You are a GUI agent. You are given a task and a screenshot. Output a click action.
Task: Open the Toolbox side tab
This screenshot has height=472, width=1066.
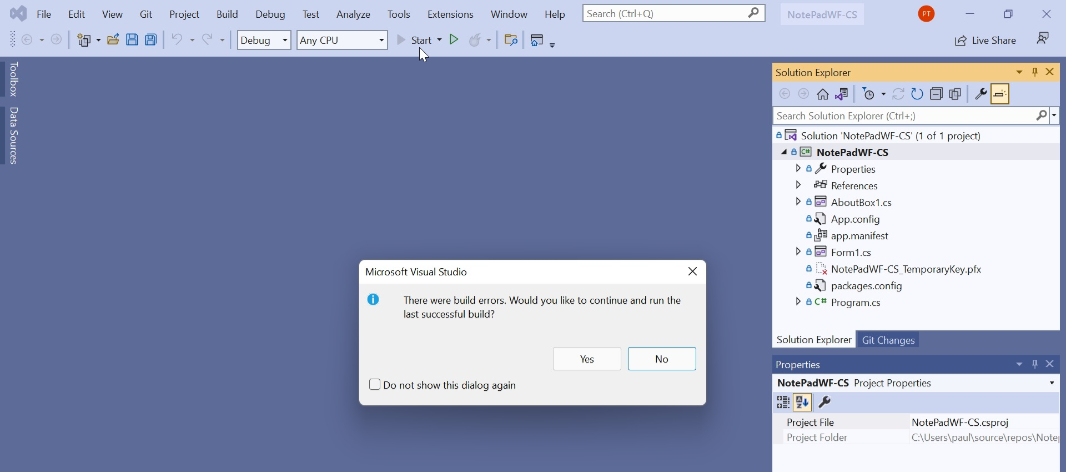pyautogui.click(x=13, y=79)
